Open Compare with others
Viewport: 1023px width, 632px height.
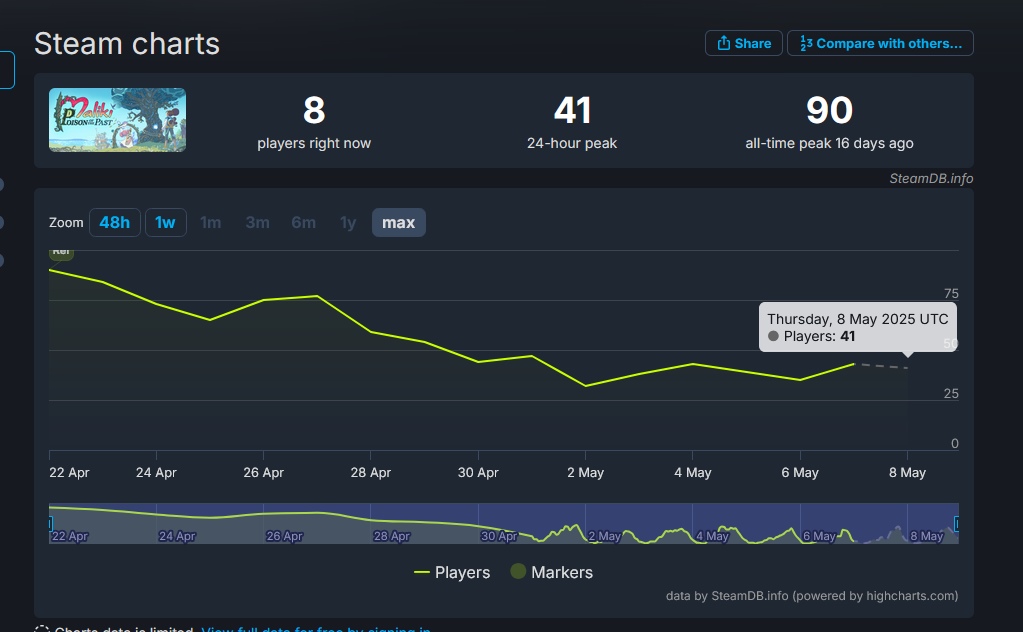point(880,43)
